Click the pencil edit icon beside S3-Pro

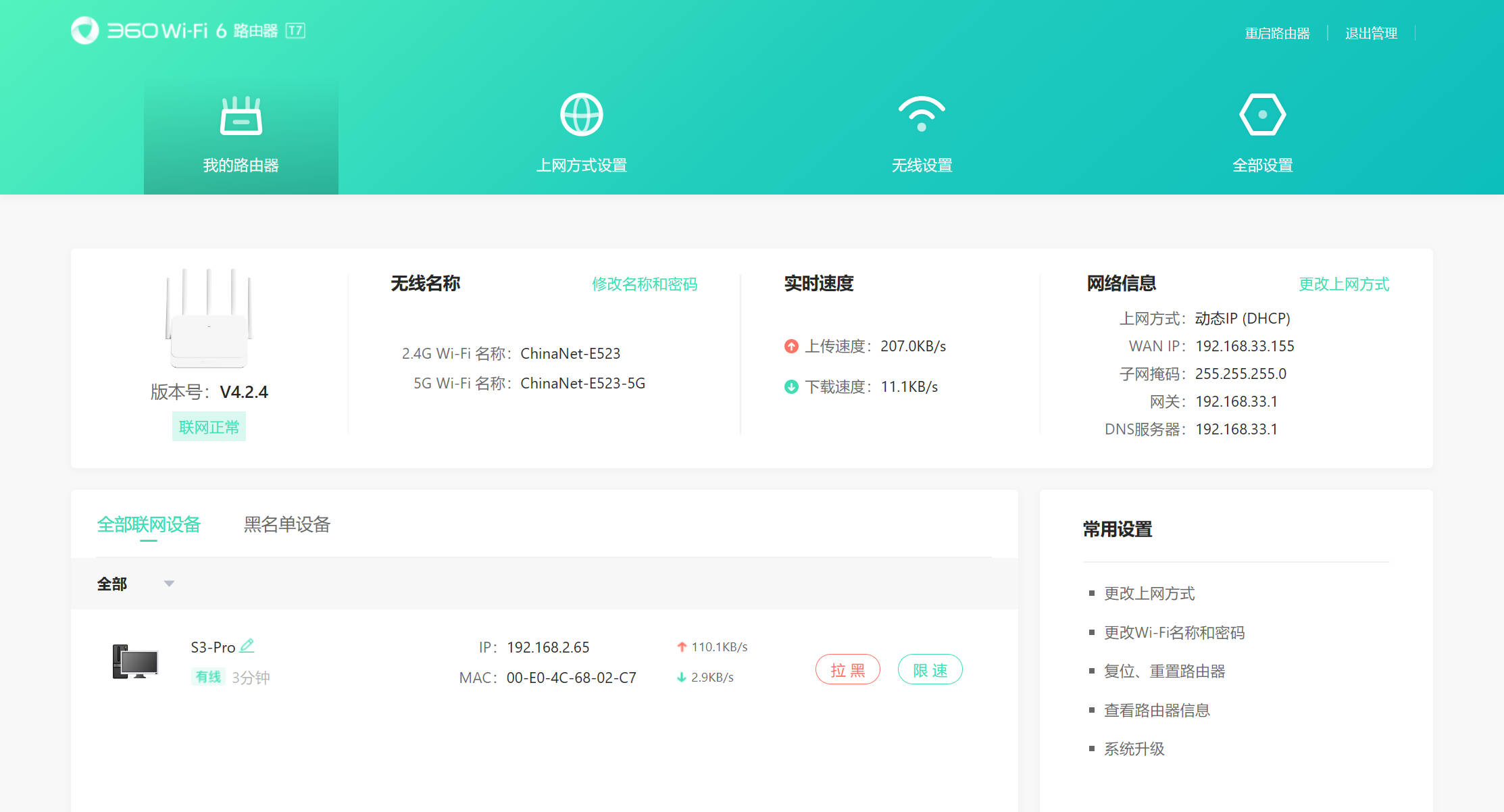247,646
